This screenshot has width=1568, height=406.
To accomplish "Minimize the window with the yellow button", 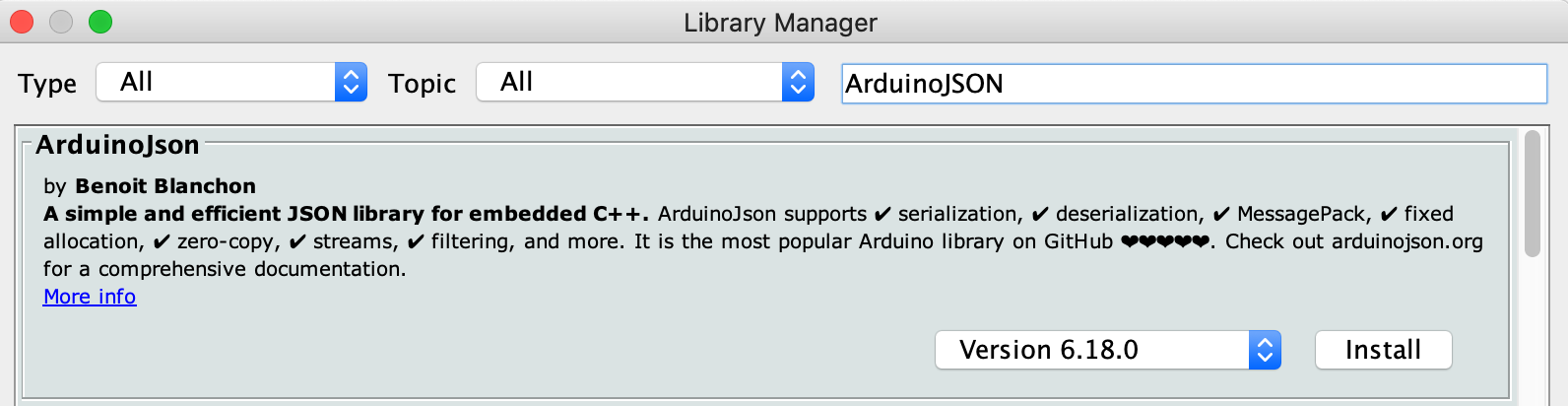I will click(61, 22).
